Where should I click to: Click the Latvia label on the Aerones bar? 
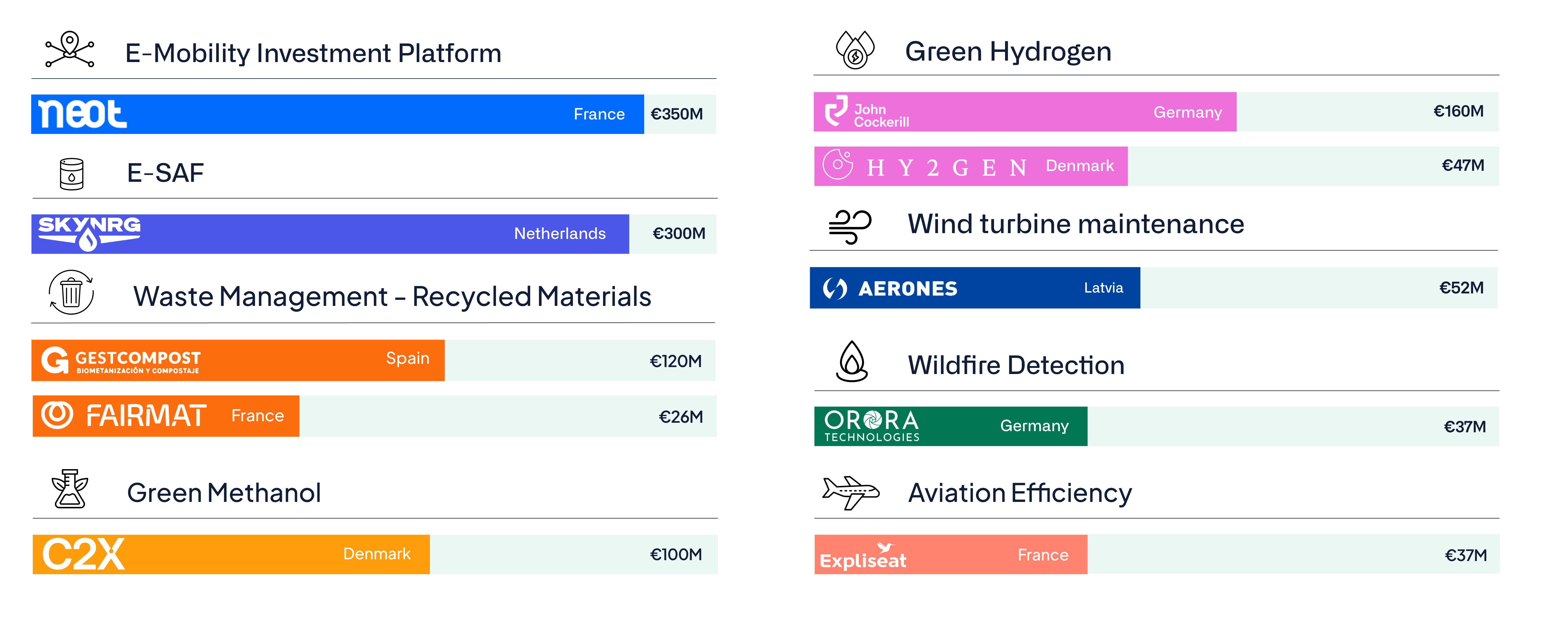tap(1104, 288)
